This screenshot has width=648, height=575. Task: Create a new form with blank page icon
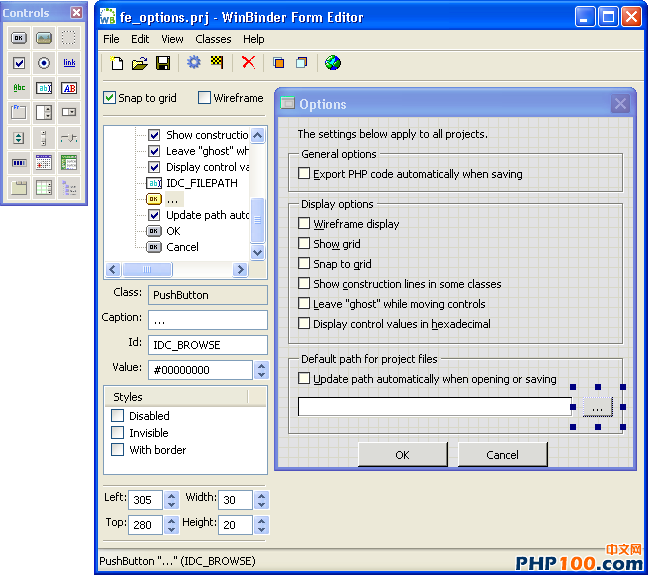click(x=117, y=63)
